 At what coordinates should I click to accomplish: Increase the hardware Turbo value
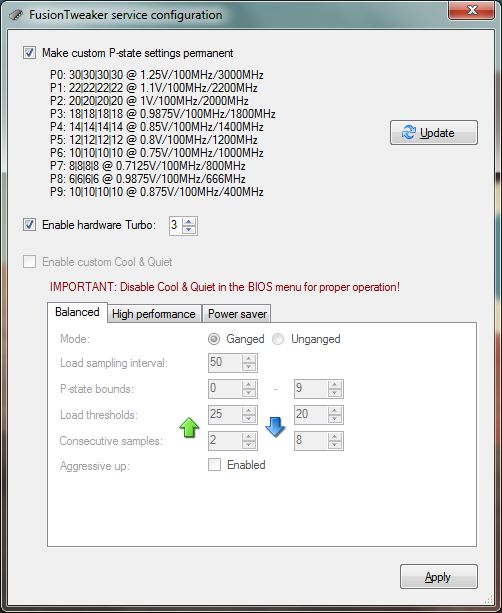189,222
